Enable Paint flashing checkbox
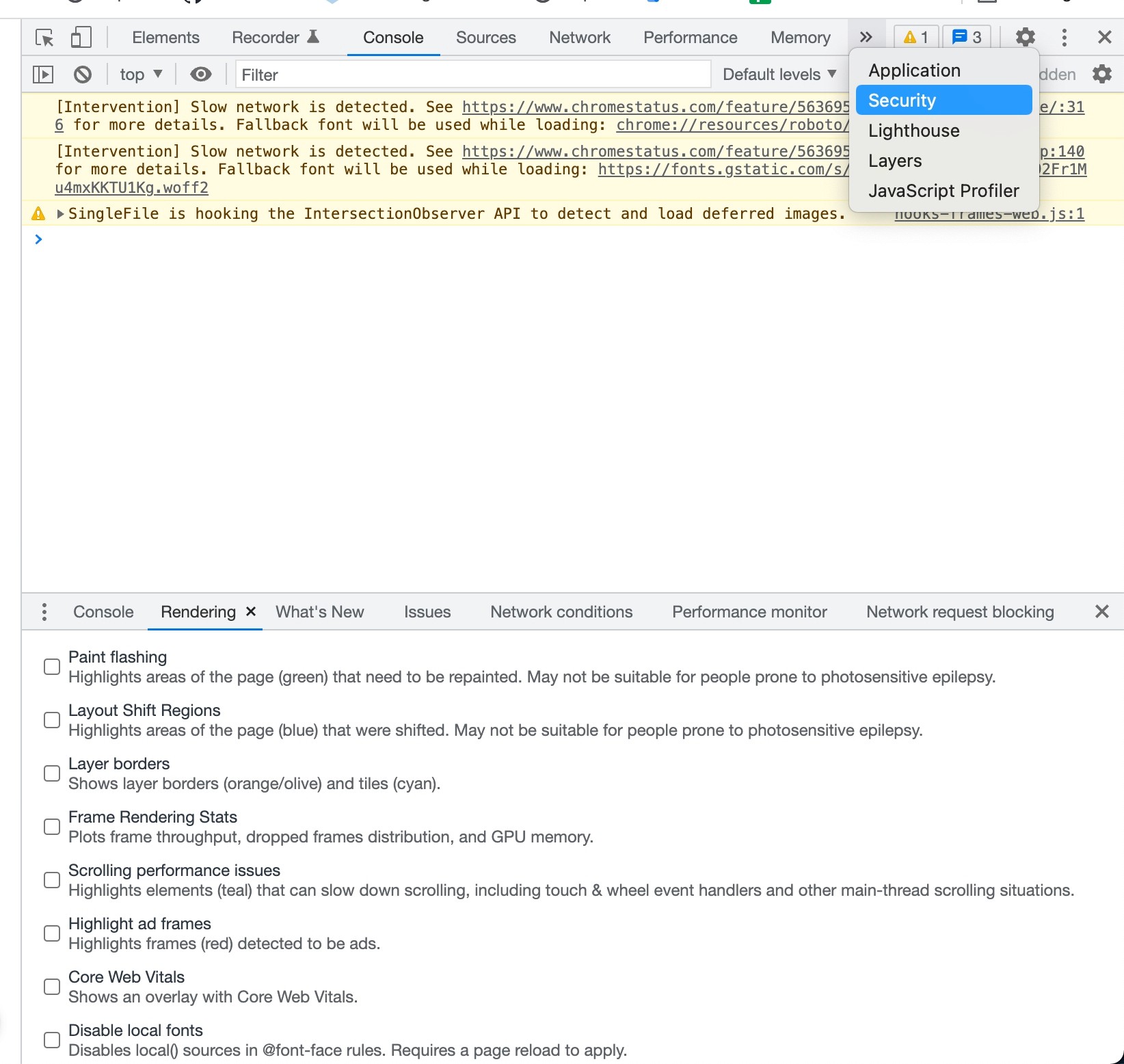 click(x=52, y=667)
